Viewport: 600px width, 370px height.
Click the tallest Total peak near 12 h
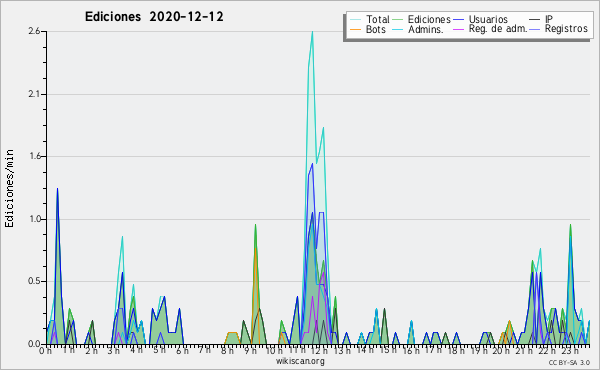[x=312, y=32]
